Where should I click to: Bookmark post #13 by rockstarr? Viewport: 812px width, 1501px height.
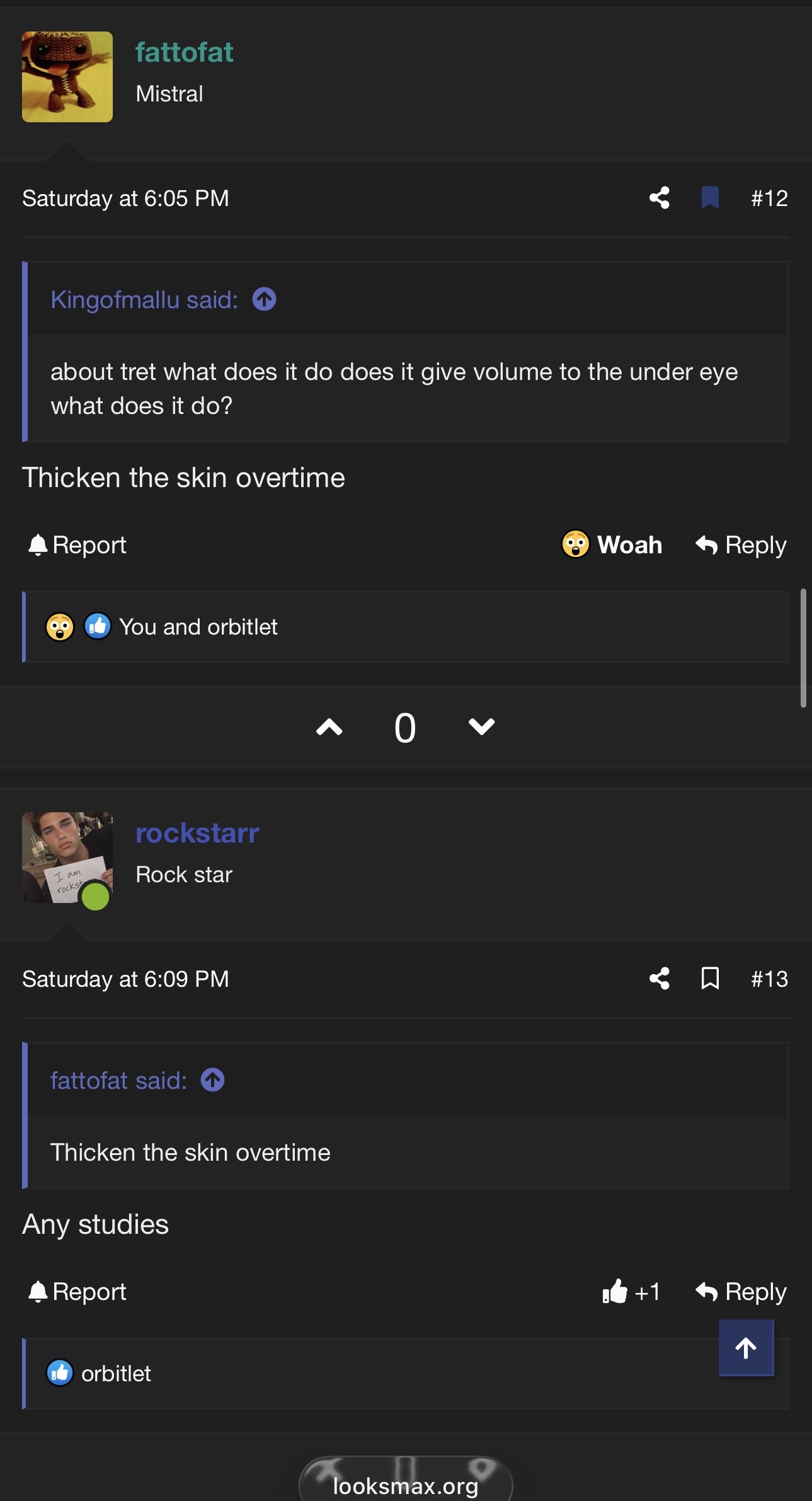pyautogui.click(x=710, y=979)
